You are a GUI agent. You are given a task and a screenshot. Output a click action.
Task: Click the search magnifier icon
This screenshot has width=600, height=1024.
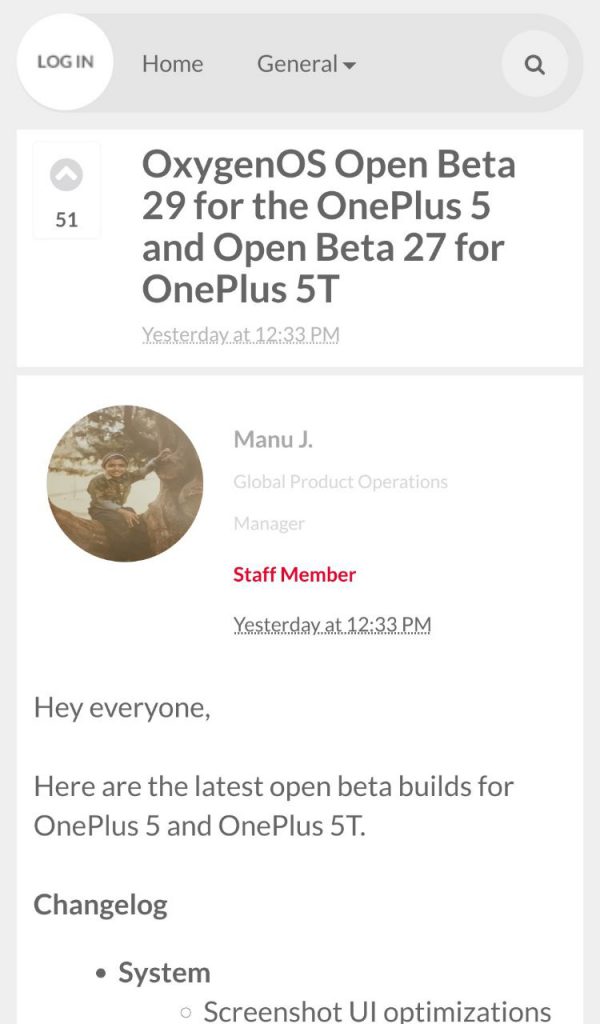535,65
